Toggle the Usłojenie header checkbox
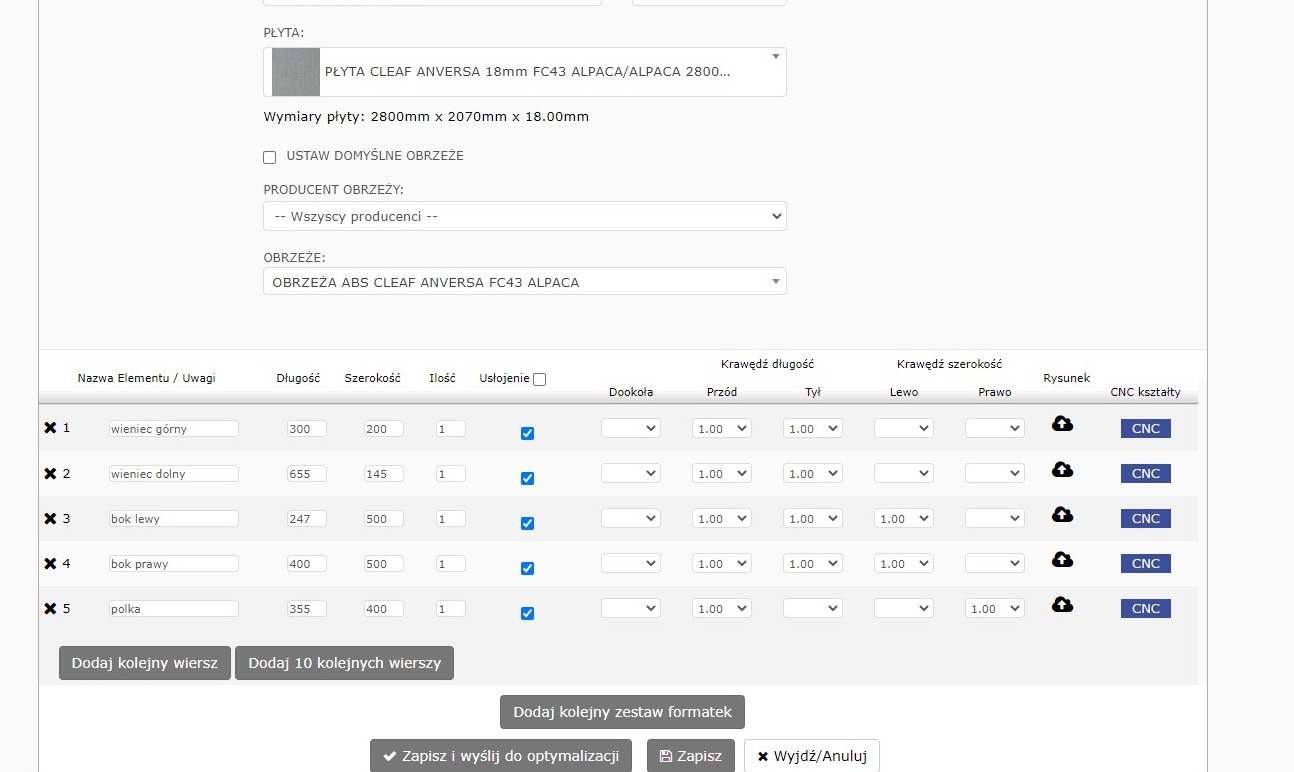Screen dimensions: 1294x772 (540, 379)
